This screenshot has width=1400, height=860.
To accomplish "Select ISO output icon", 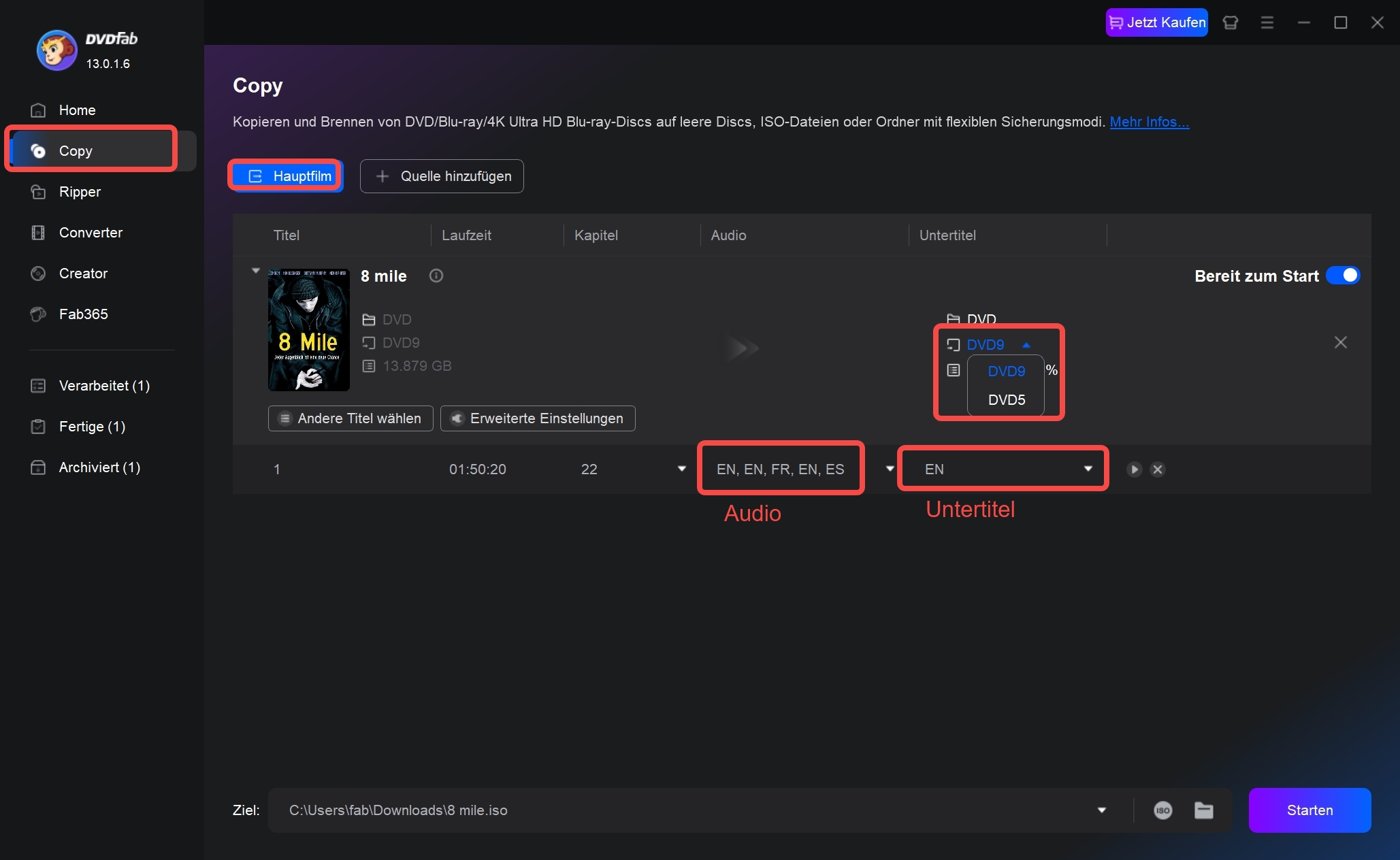I will (1162, 810).
